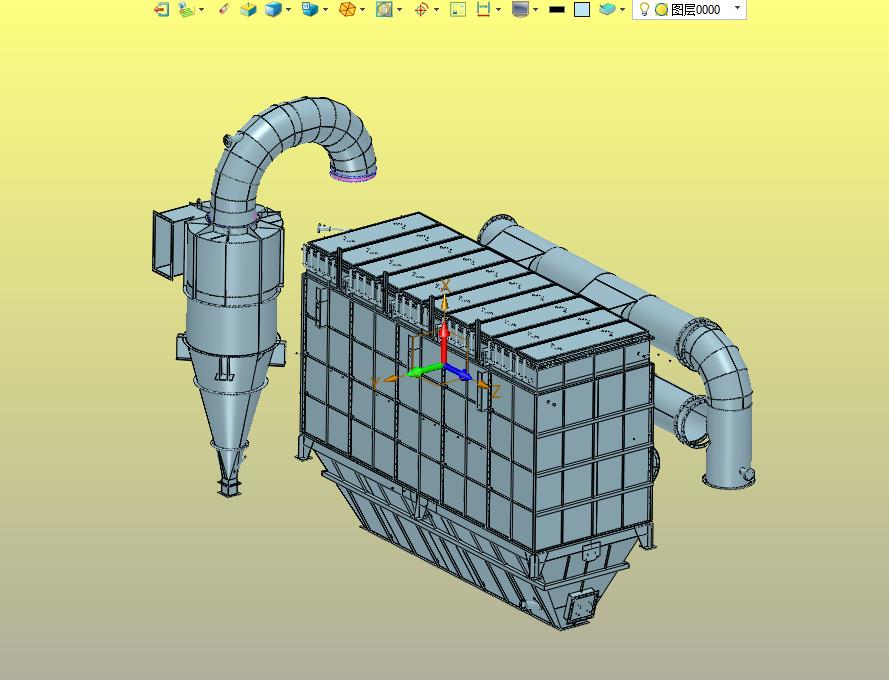Click the zoom window frame icon
This screenshot has height=680, width=889.
pyautogui.click(x=458, y=9)
